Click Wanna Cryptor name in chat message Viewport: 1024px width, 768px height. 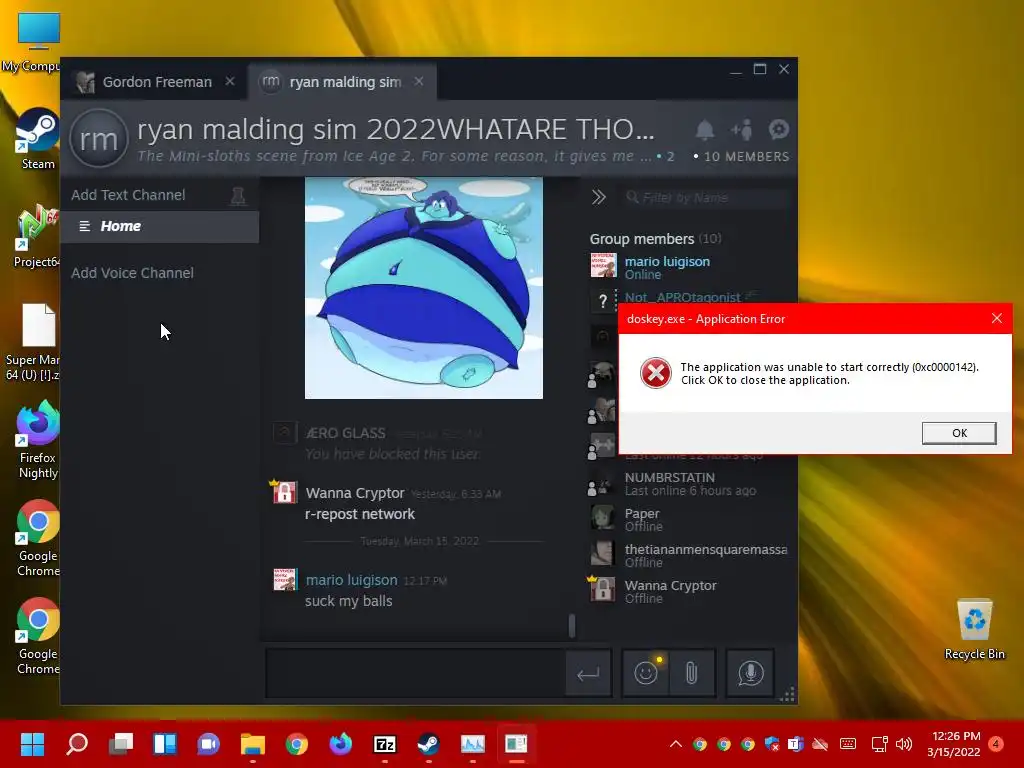click(x=355, y=493)
